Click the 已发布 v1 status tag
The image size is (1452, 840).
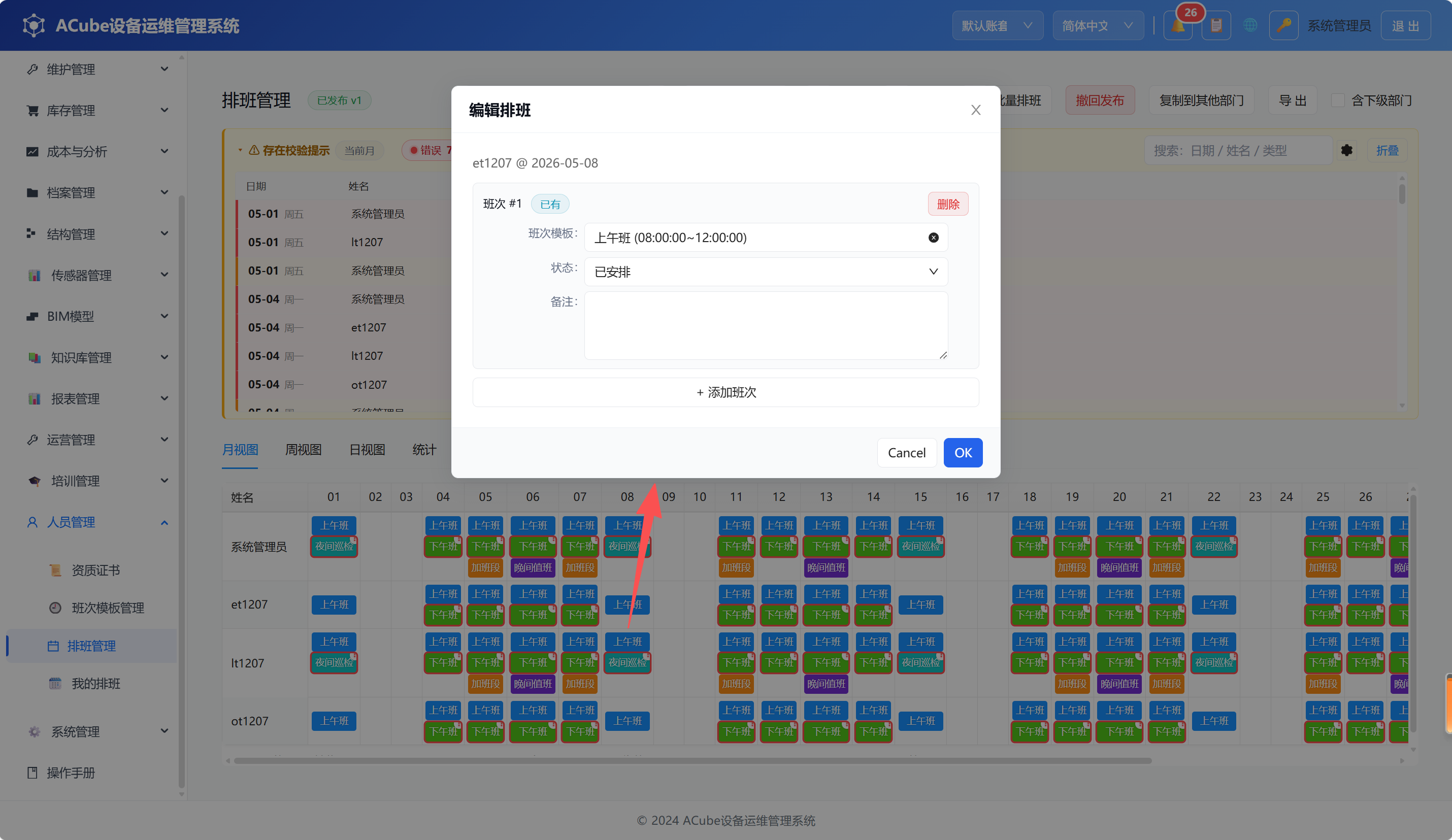[x=339, y=100]
